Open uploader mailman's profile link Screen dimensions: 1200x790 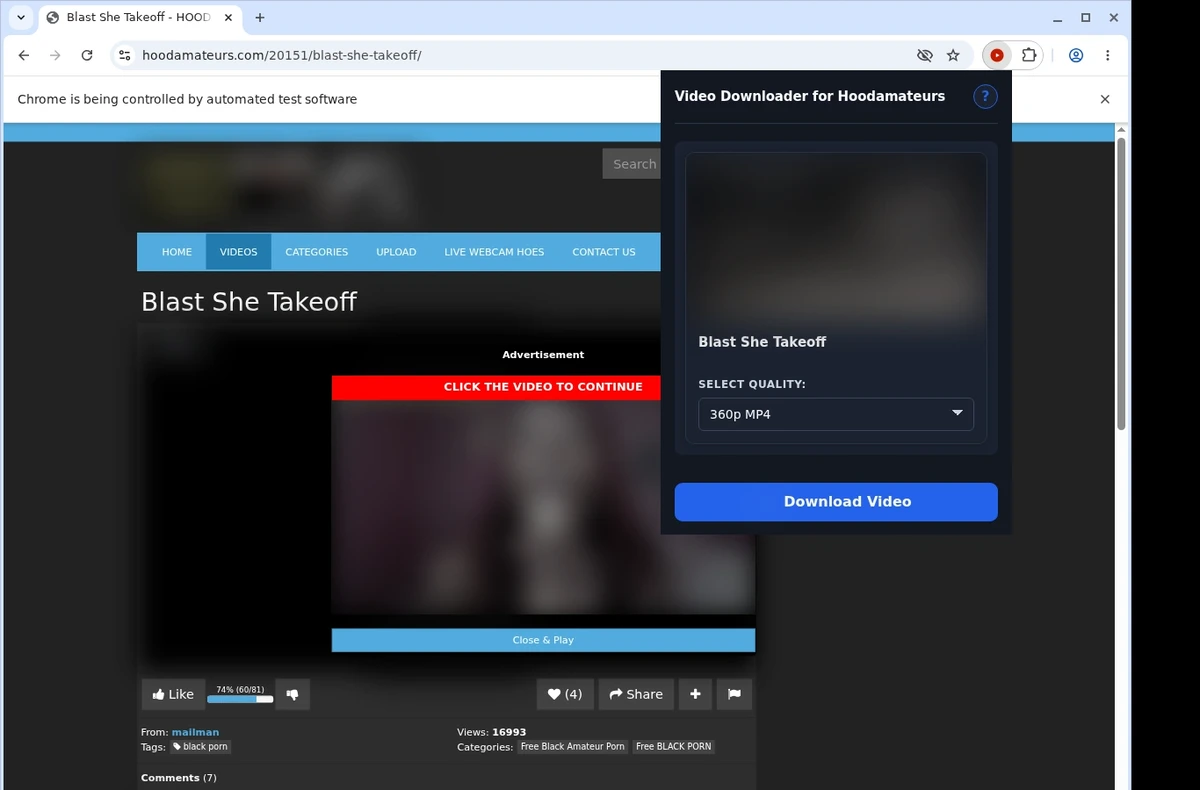(195, 732)
